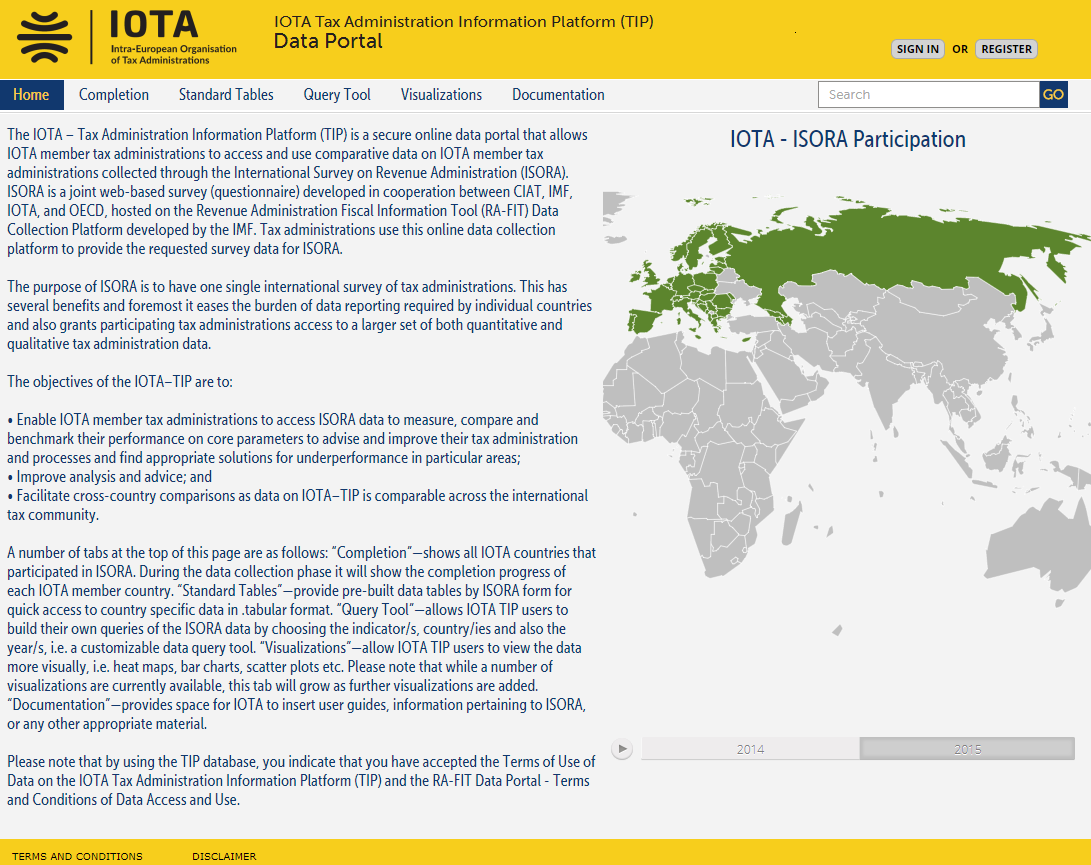The width and height of the screenshot is (1091, 865).
Task: Select the 2014 timeline segment
Action: (x=750, y=749)
